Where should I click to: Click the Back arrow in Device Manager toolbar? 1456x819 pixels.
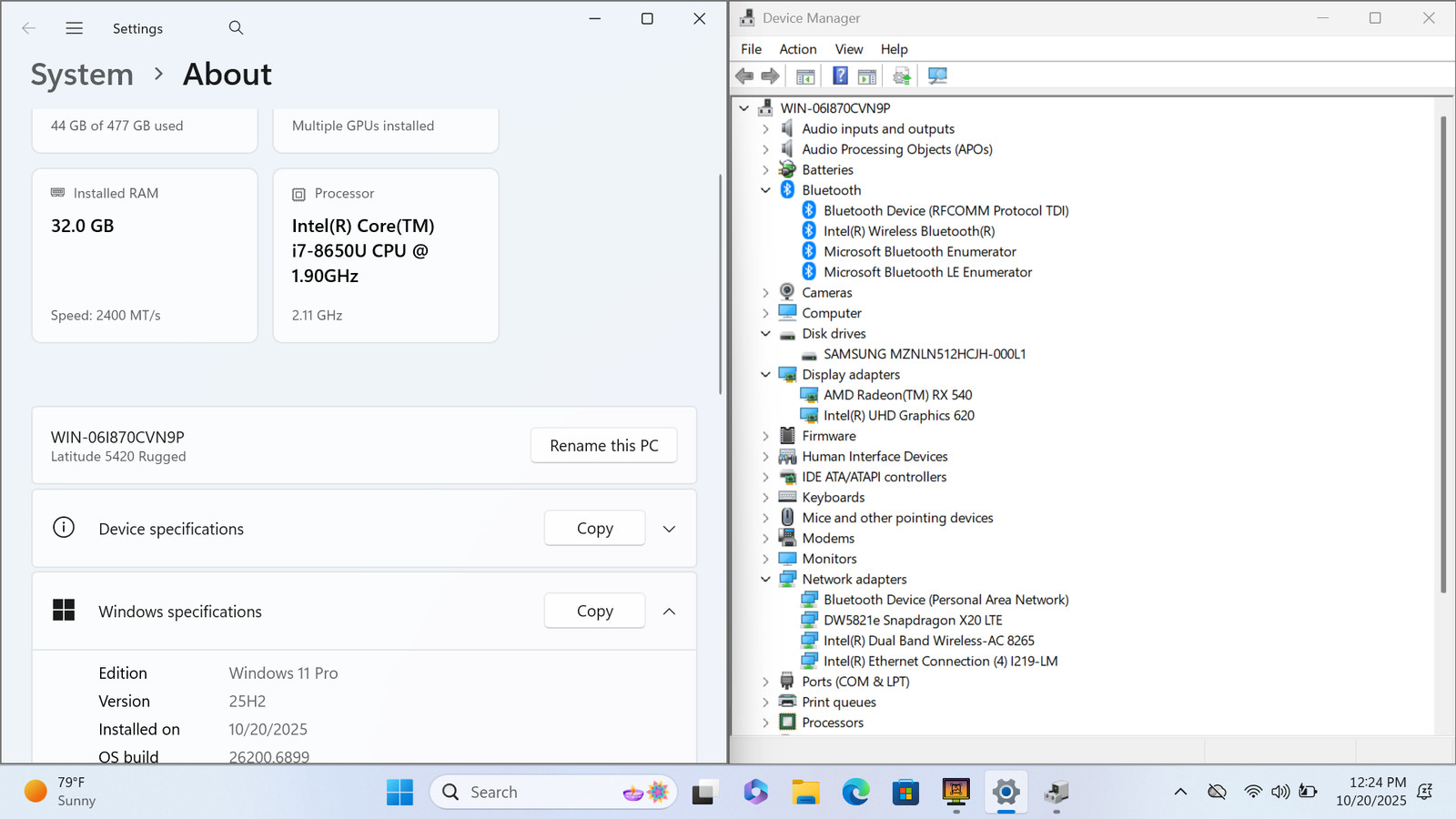tap(744, 76)
